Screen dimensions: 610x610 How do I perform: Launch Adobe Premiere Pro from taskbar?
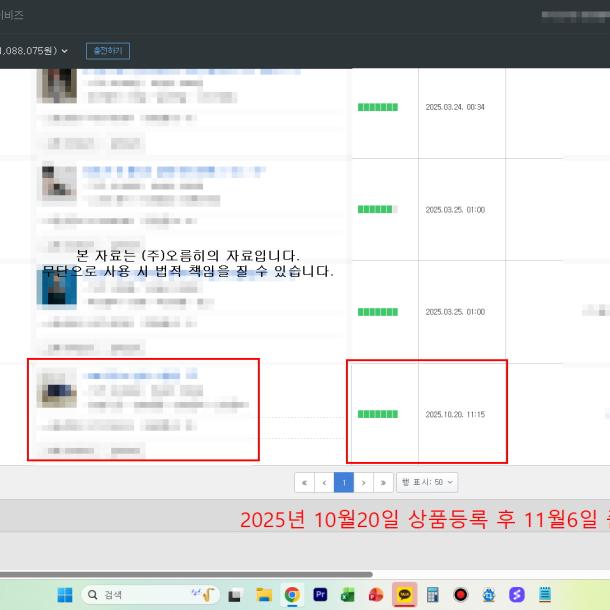pyautogui.click(x=320, y=594)
